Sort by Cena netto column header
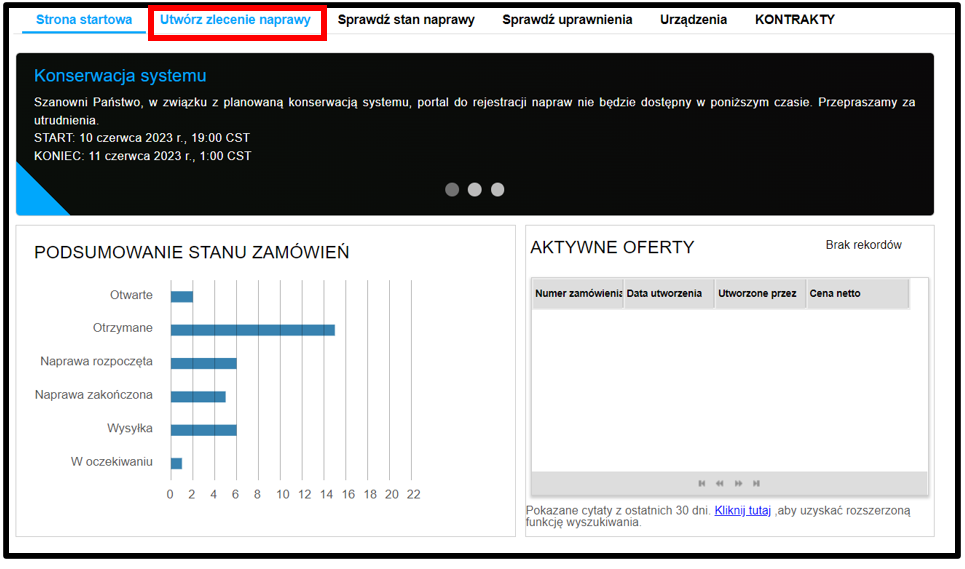 [858, 293]
